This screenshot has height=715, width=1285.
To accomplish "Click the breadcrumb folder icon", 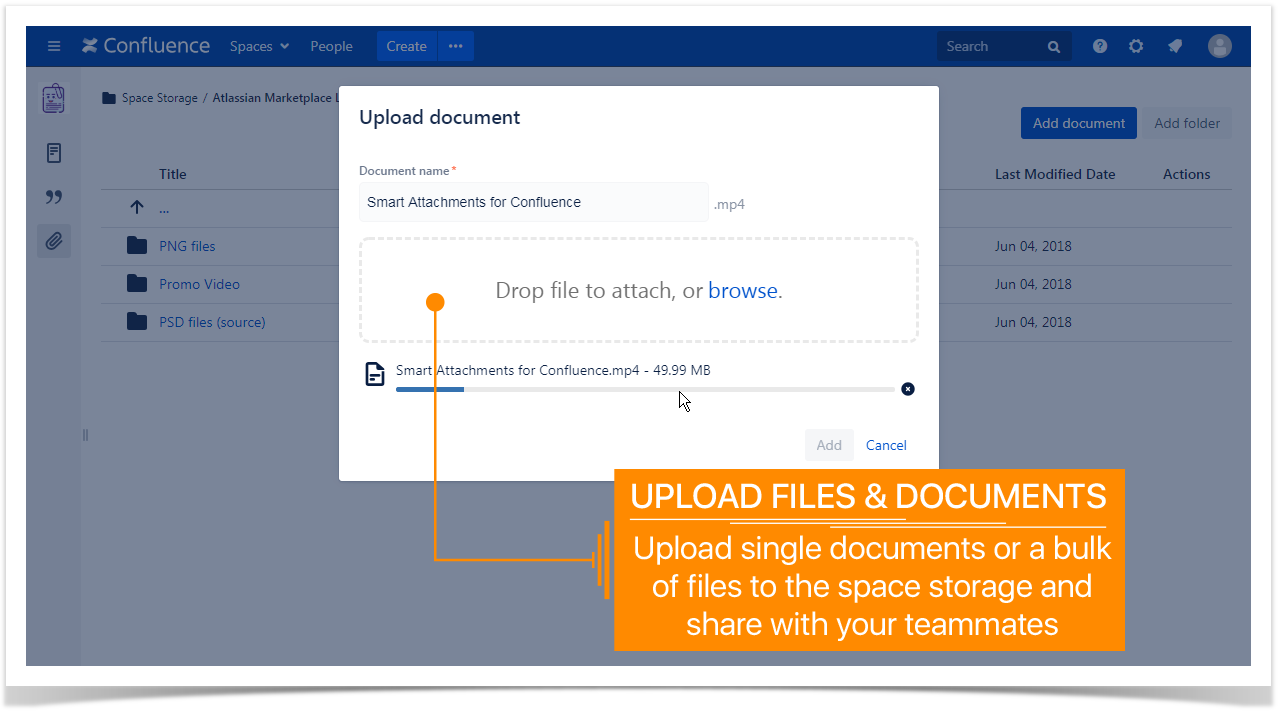I will pyautogui.click(x=109, y=98).
